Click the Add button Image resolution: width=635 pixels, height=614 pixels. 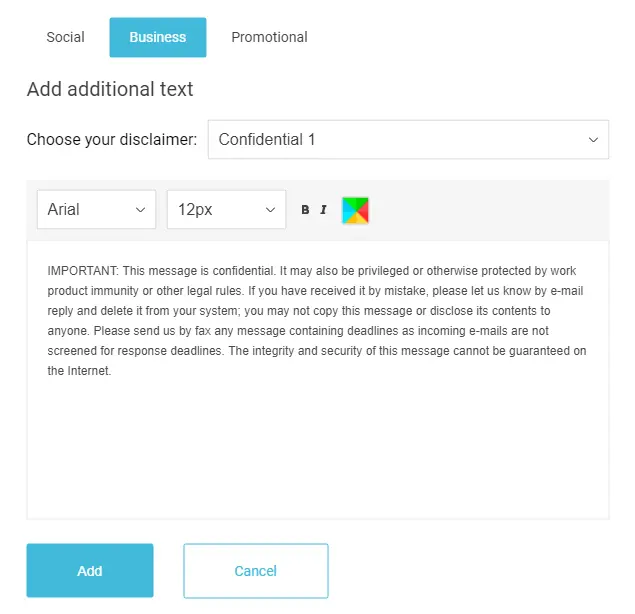point(90,570)
